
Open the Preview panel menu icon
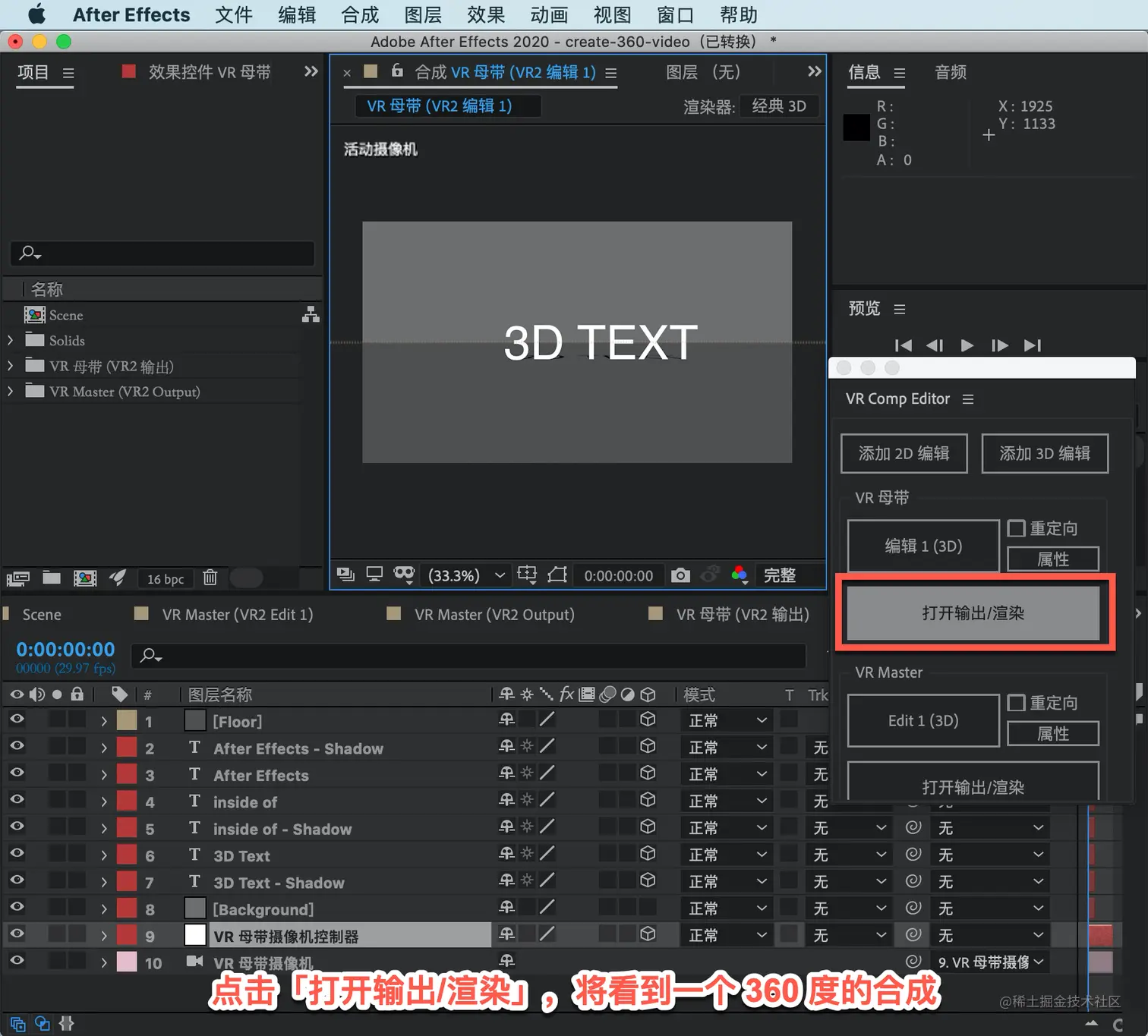point(900,309)
